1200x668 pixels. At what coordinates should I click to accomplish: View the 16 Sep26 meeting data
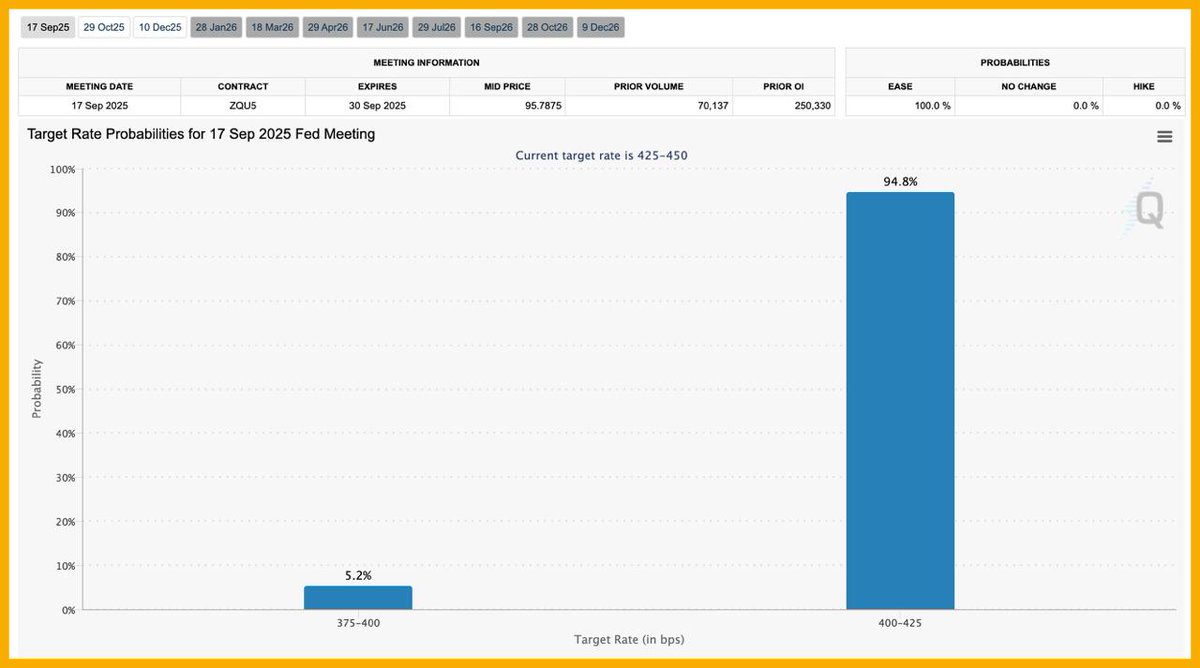[490, 27]
